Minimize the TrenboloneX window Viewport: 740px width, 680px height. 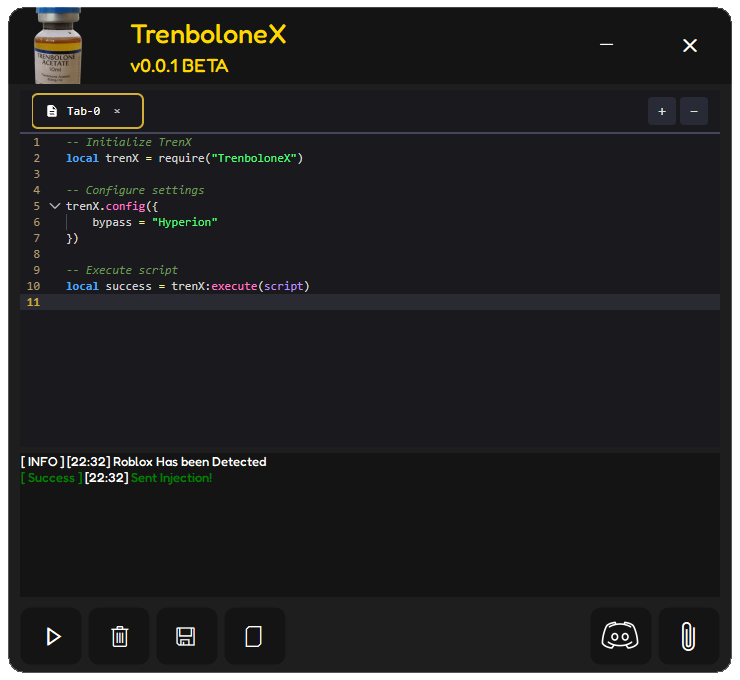pos(607,46)
